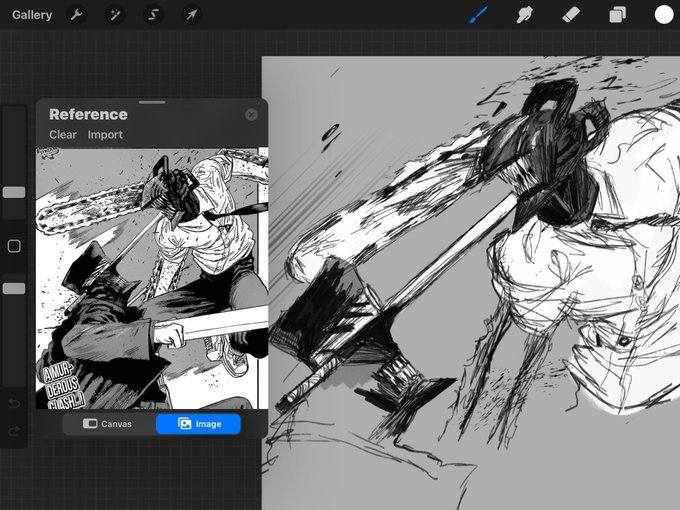Tap the Reference panel drag handle
The width and height of the screenshot is (680, 510).
pos(152,102)
